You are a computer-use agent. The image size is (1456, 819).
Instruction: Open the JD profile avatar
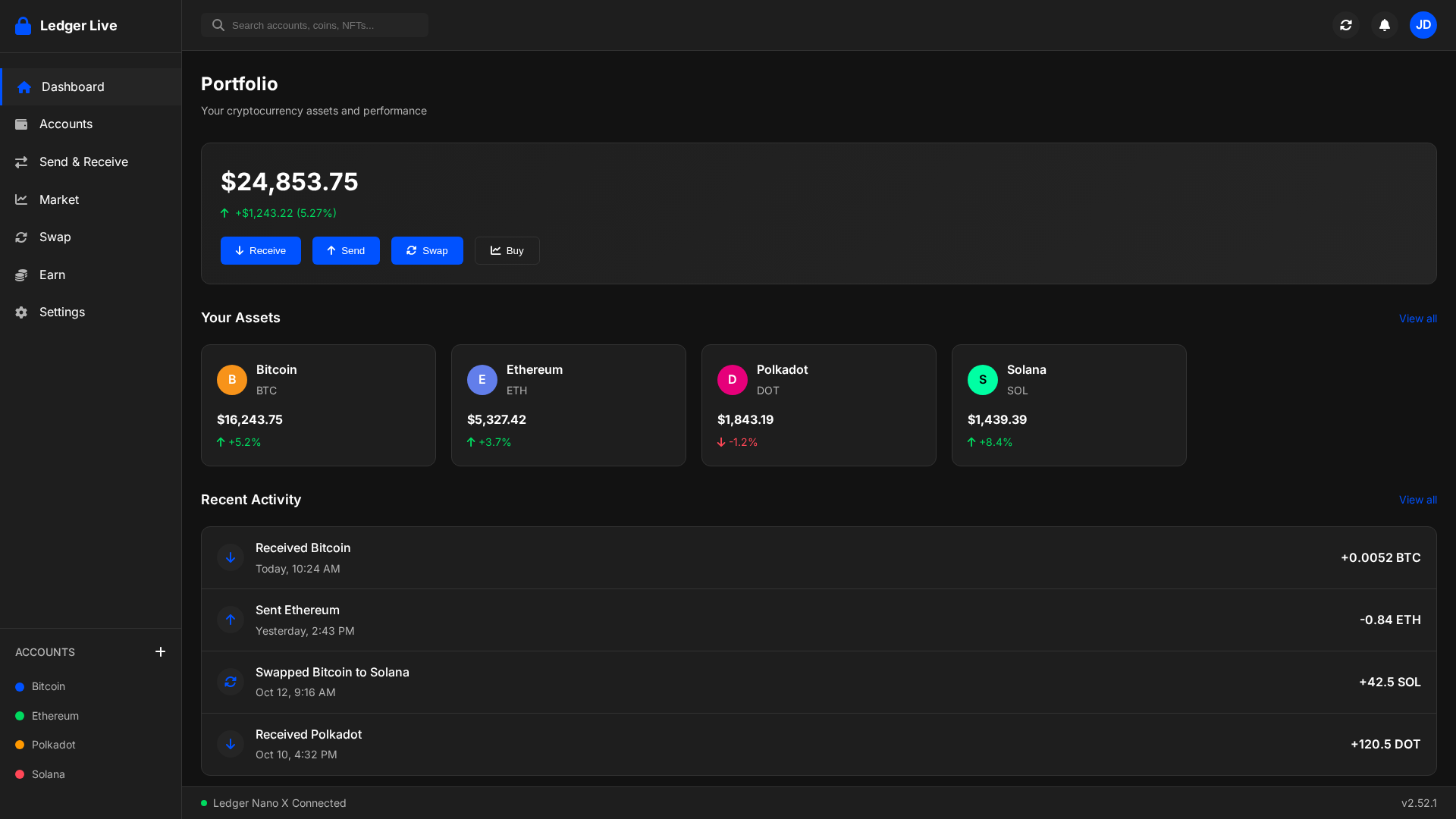click(1423, 25)
